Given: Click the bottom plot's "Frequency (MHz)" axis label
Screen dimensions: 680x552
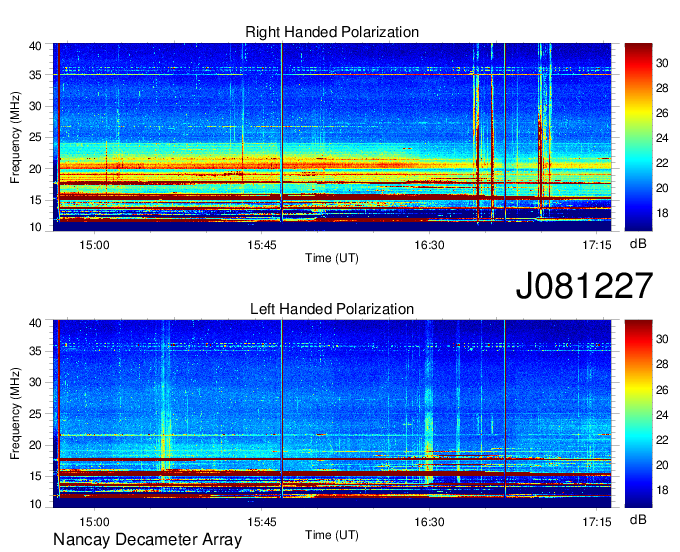Looking at the screenshot, I should coord(15,414).
